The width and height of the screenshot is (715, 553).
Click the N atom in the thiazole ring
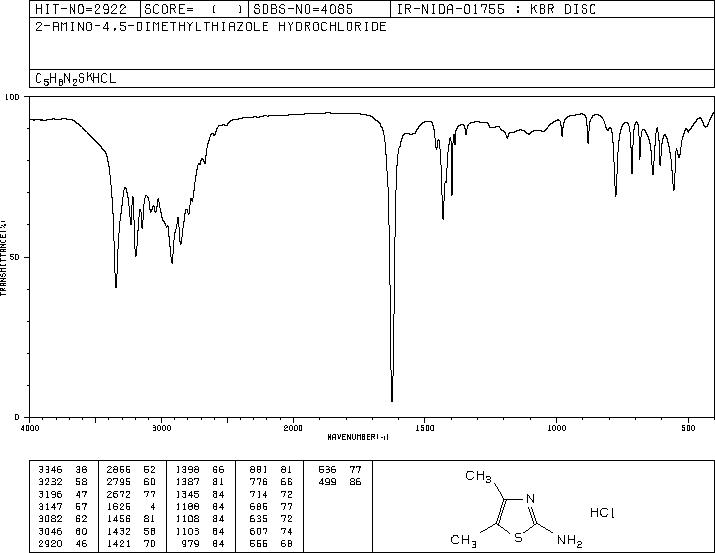[530, 499]
